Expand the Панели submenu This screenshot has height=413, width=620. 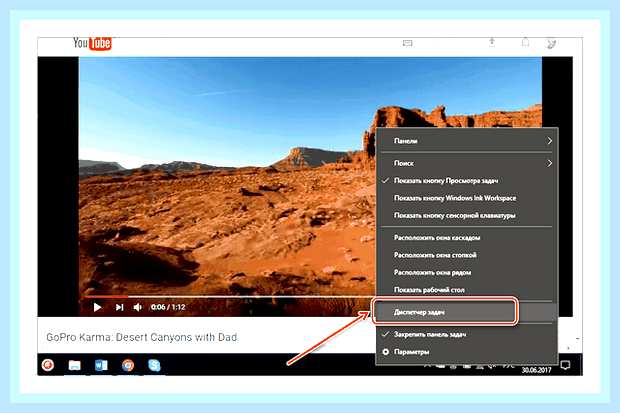(467, 141)
